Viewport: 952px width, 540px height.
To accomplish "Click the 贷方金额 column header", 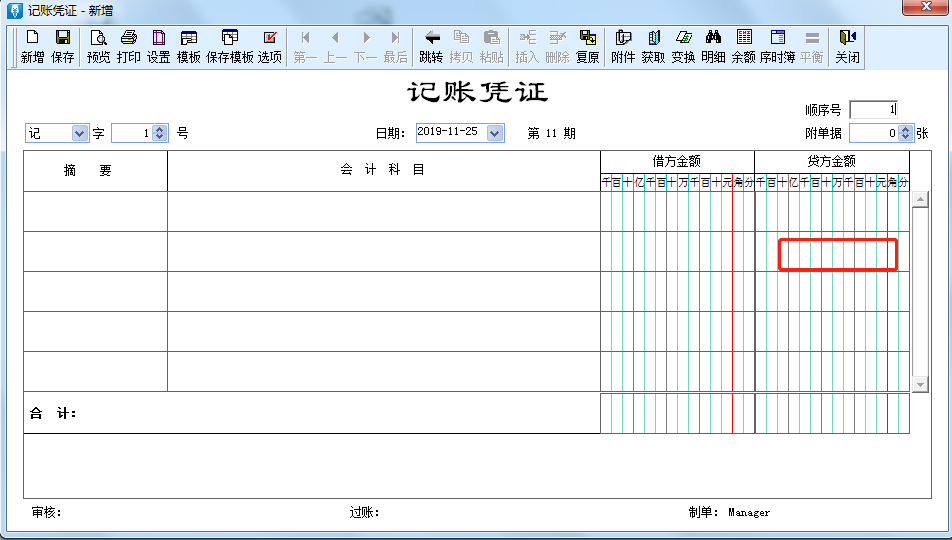I will point(832,162).
